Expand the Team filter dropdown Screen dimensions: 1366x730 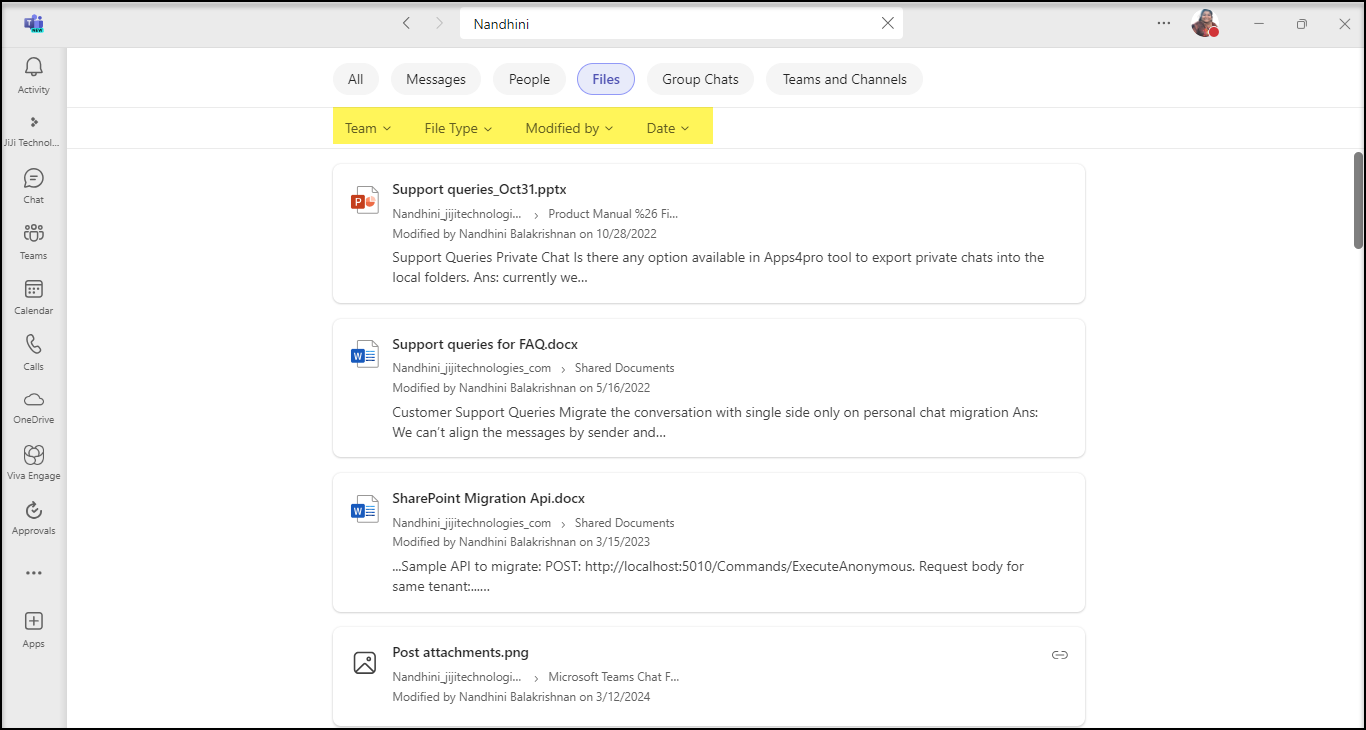pyautogui.click(x=368, y=128)
